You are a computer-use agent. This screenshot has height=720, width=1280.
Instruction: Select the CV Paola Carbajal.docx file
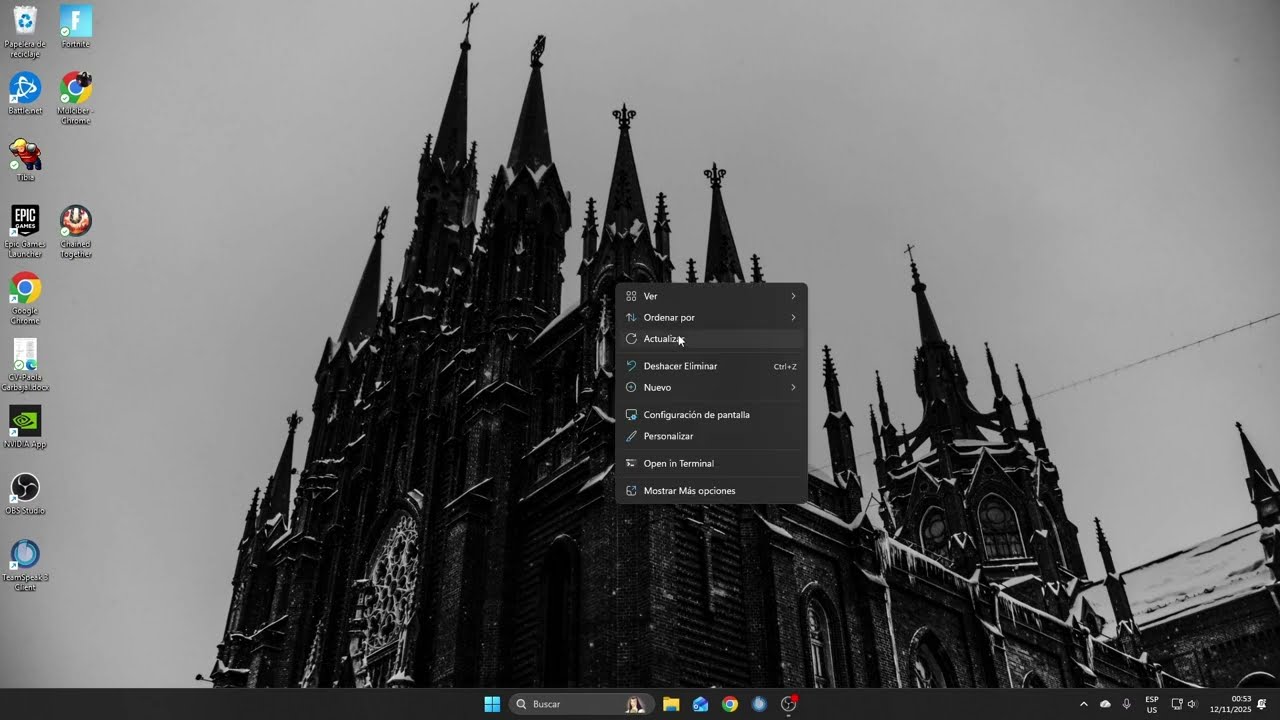[x=25, y=365]
